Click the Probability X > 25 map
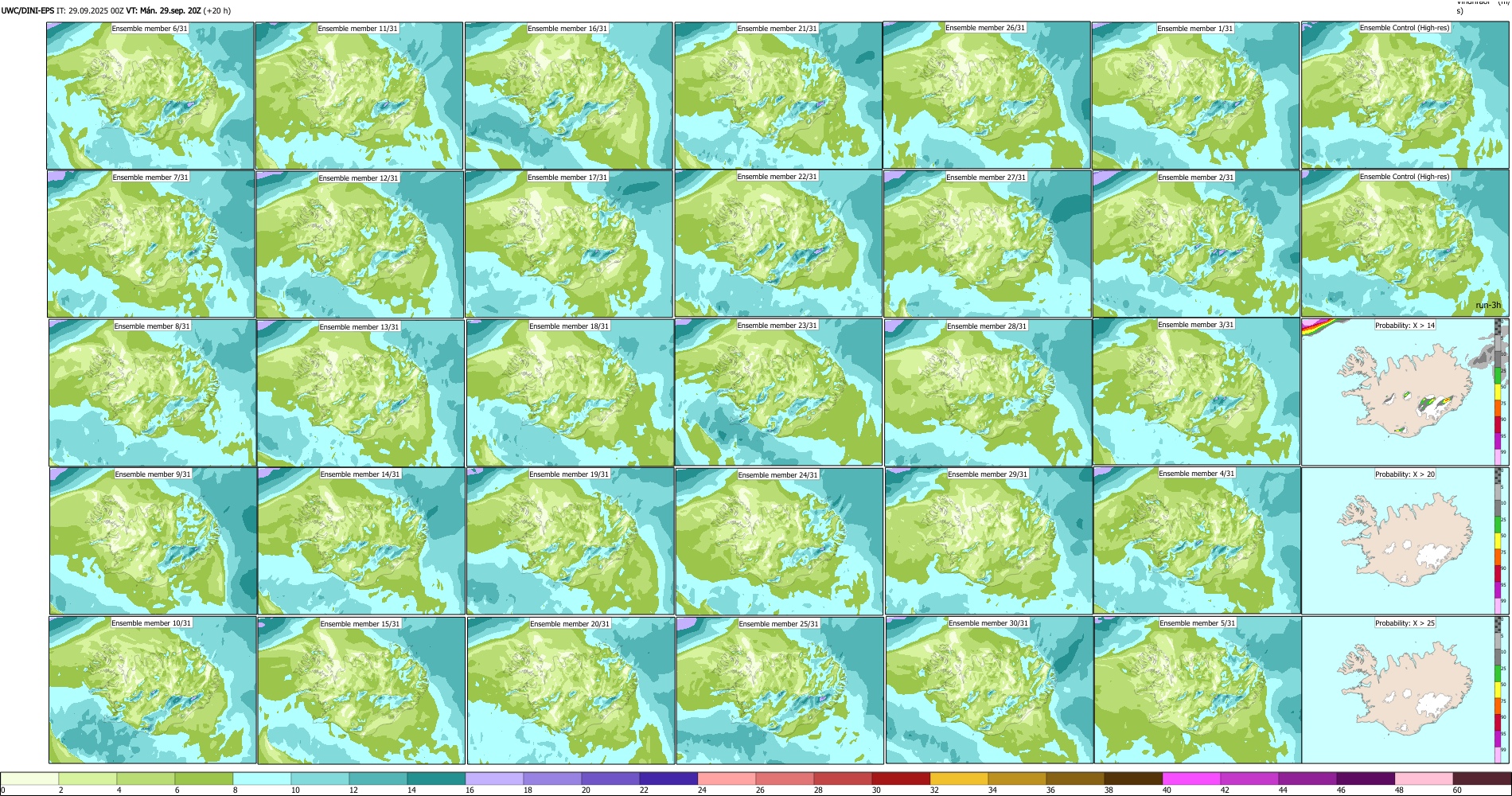 click(x=1405, y=689)
